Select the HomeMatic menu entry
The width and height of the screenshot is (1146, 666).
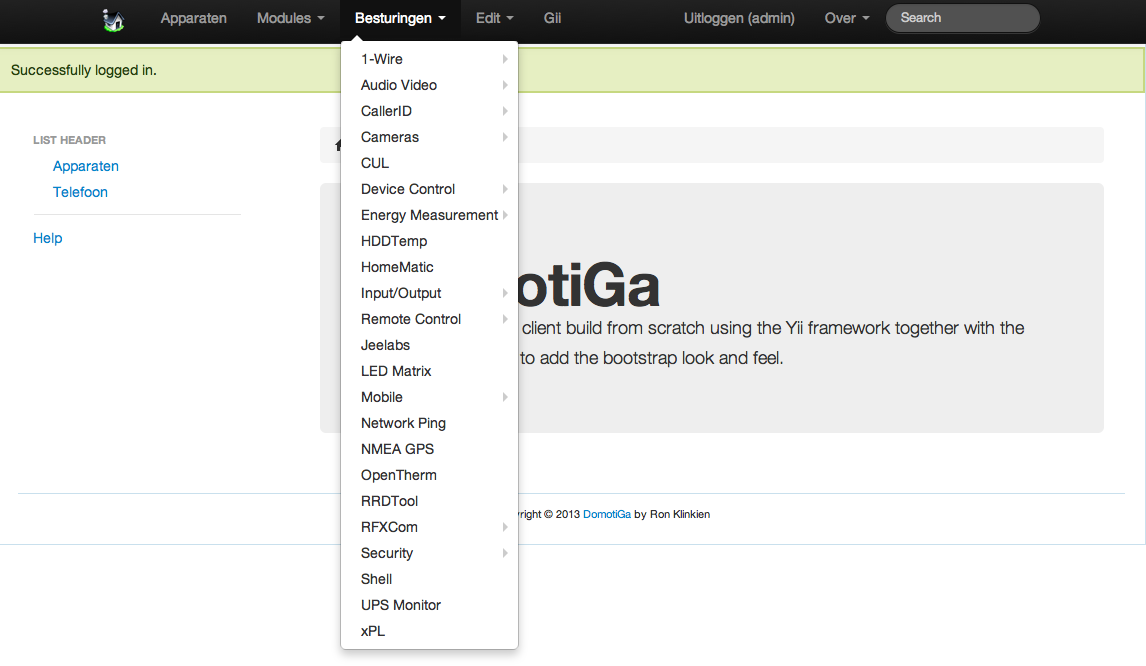pyautogui.click(x=397, y=267)
